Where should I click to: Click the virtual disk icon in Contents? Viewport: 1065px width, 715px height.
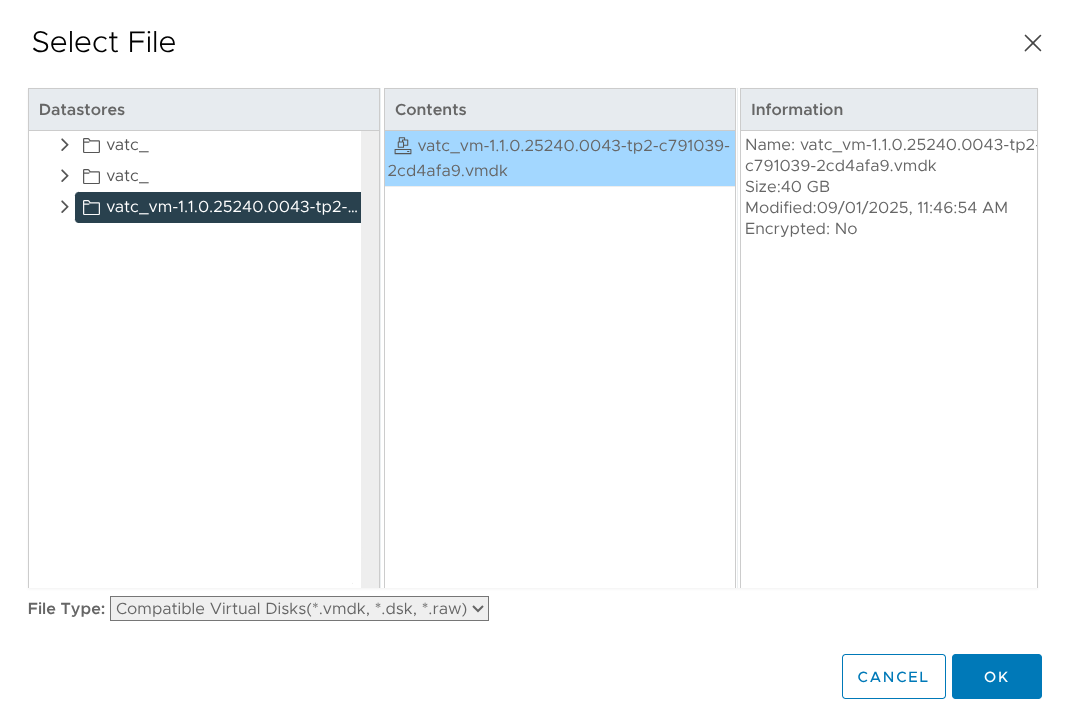point(402,146)
